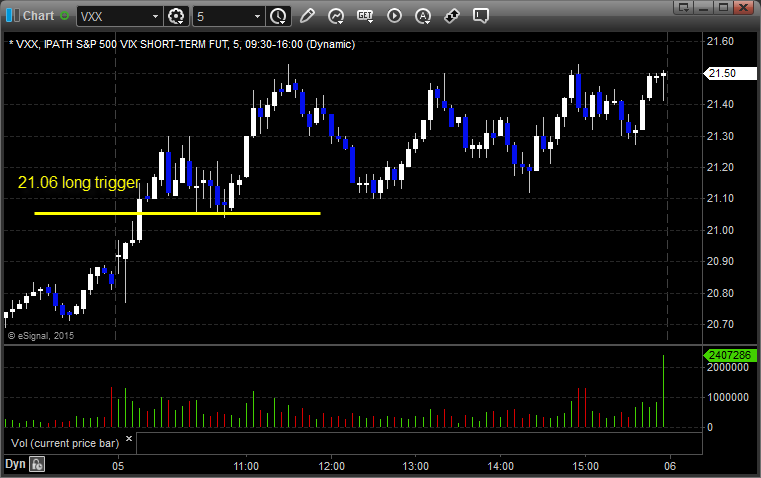Open the GET tools menu
This screenshot has width=761, height=478.
[365, 16]
